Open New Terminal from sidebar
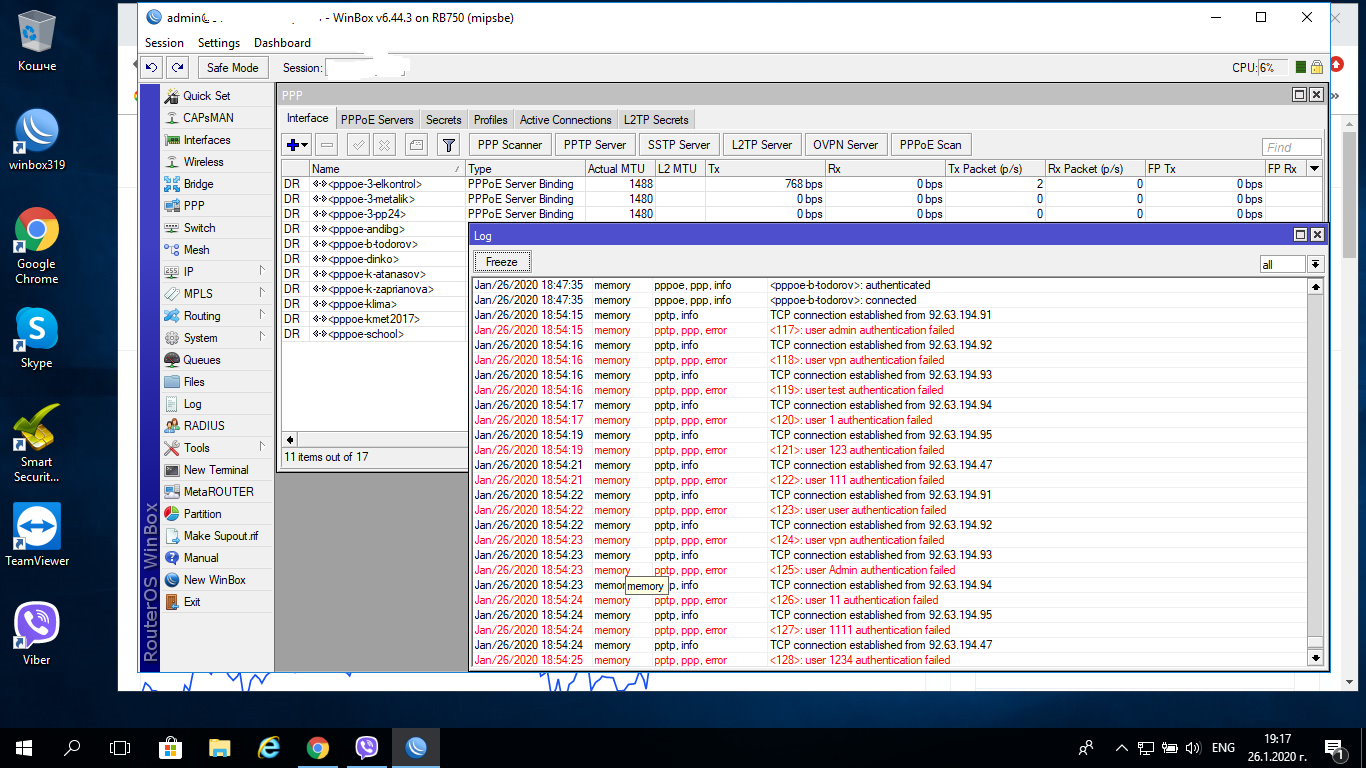This screenshot has width=1366, height=768. click(215, 470)
